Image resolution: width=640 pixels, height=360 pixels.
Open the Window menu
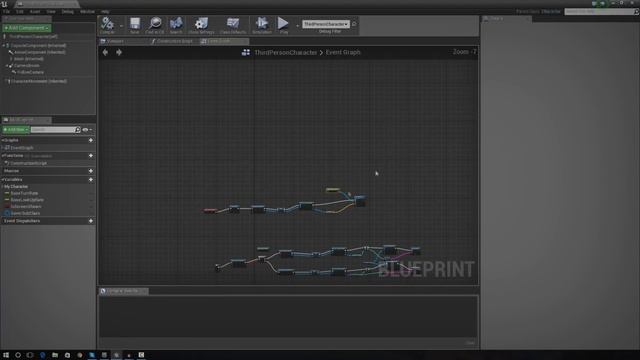click(87, 11)
